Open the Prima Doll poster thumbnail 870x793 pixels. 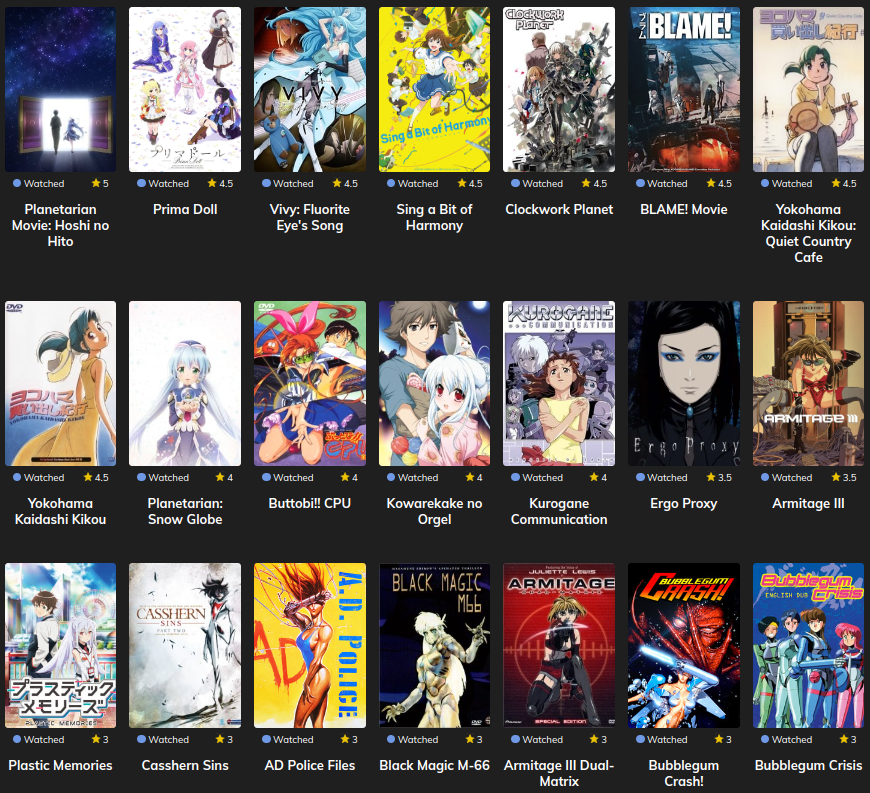point(185,89)
